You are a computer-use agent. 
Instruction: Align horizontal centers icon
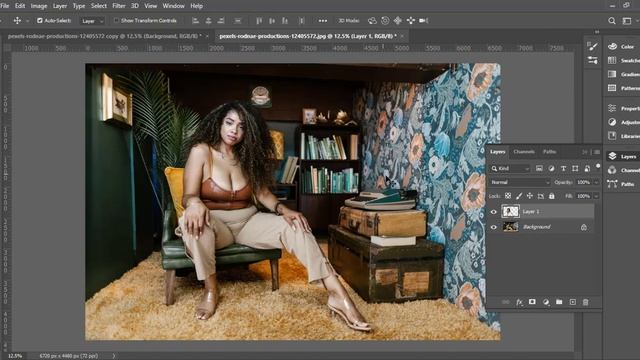(x=208, y=20)
